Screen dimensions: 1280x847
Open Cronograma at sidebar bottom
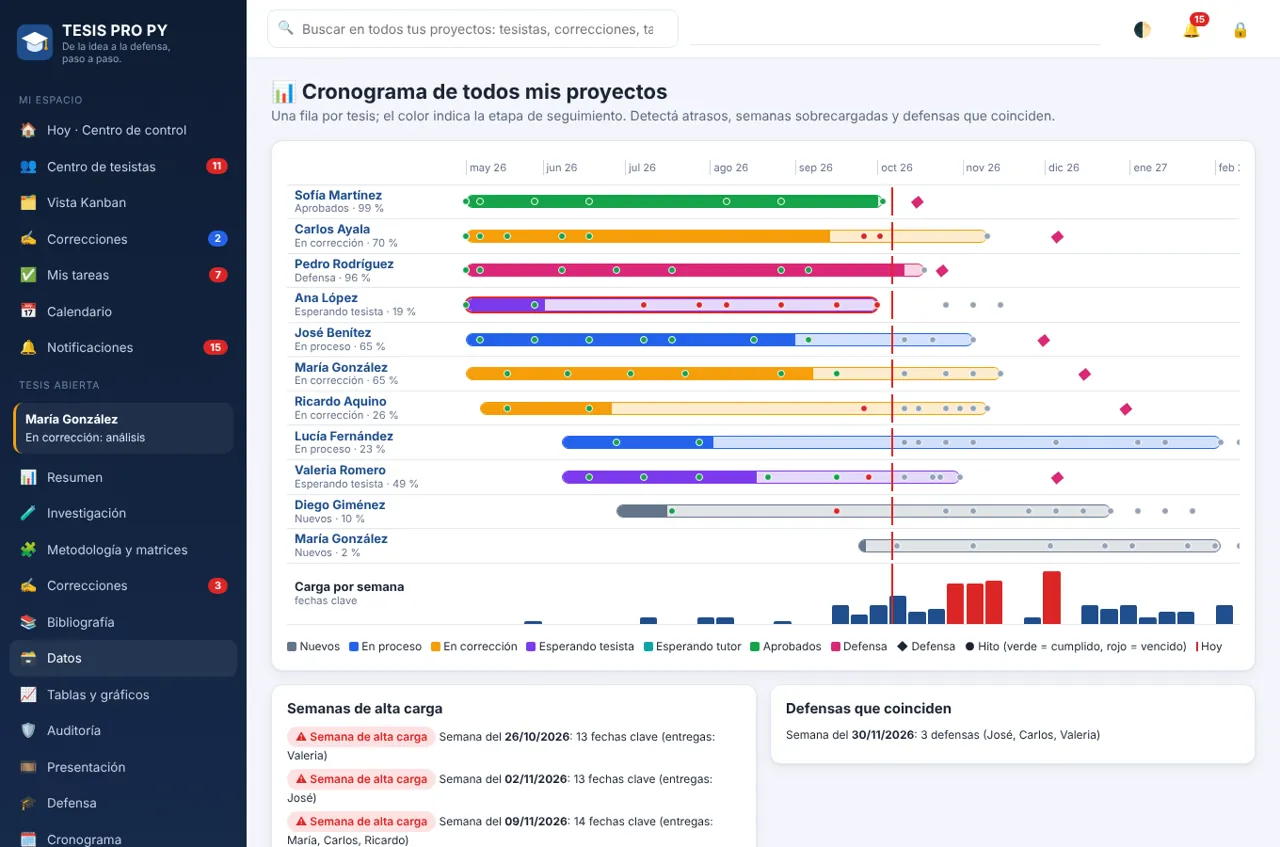click(123, 838)
